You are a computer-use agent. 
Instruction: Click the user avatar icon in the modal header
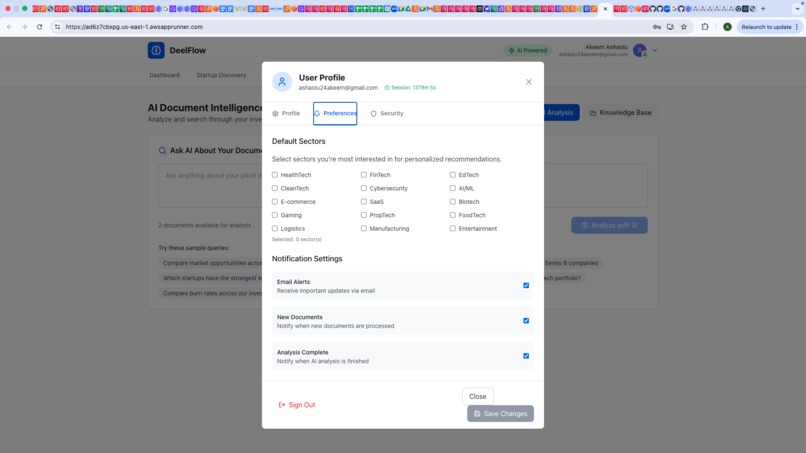point(282,82)
